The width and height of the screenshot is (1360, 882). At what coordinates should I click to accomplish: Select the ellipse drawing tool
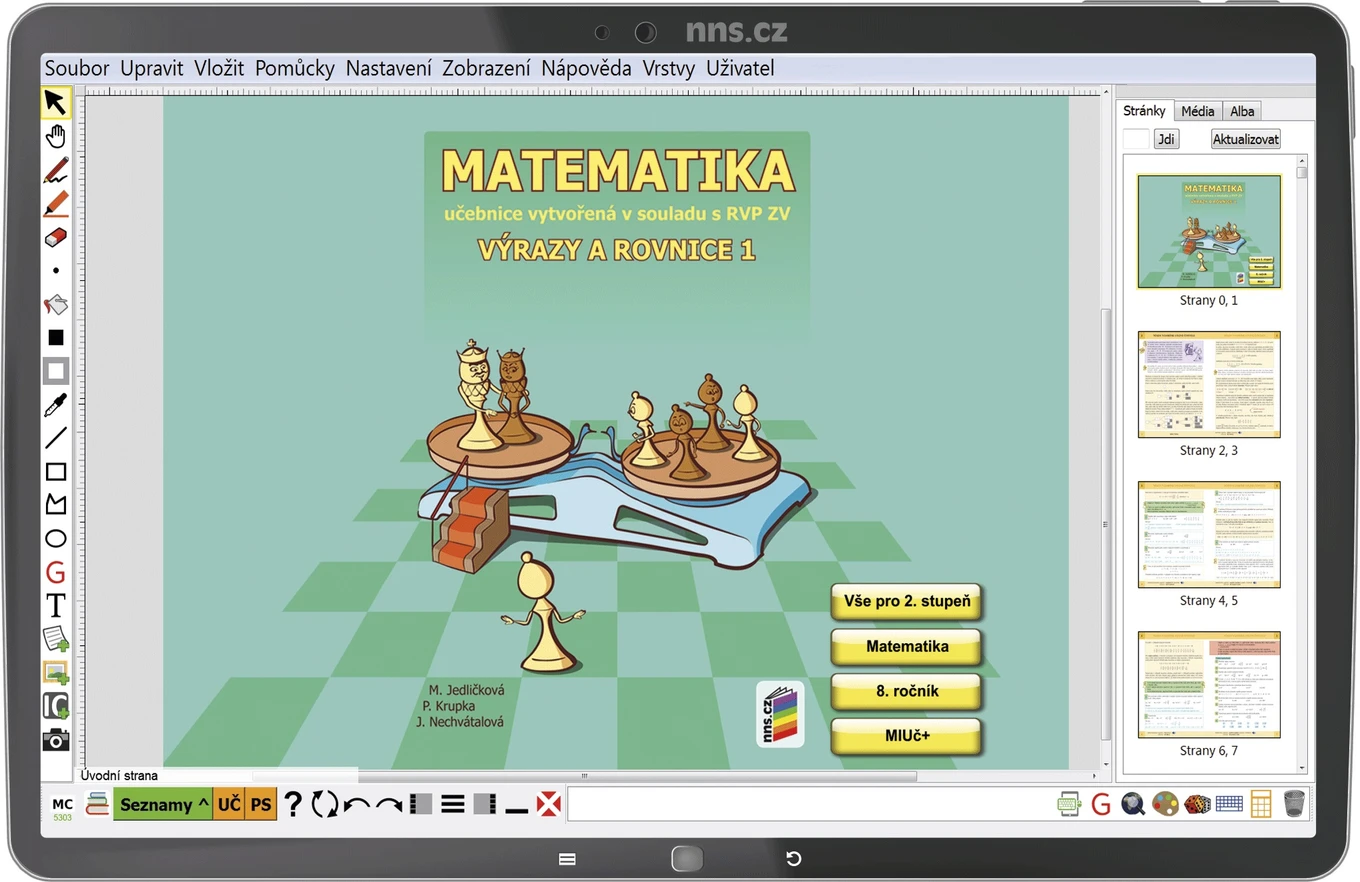click(56, 539)
